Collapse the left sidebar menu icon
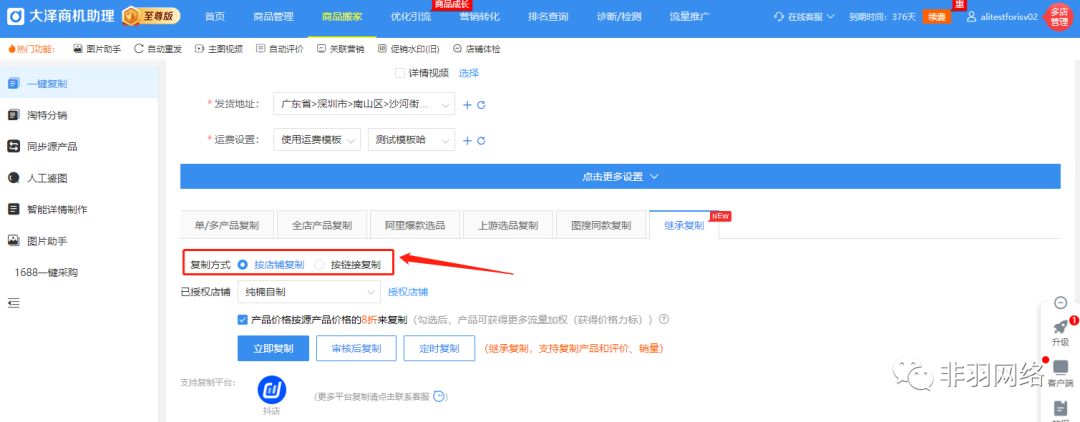 point(14,302)
